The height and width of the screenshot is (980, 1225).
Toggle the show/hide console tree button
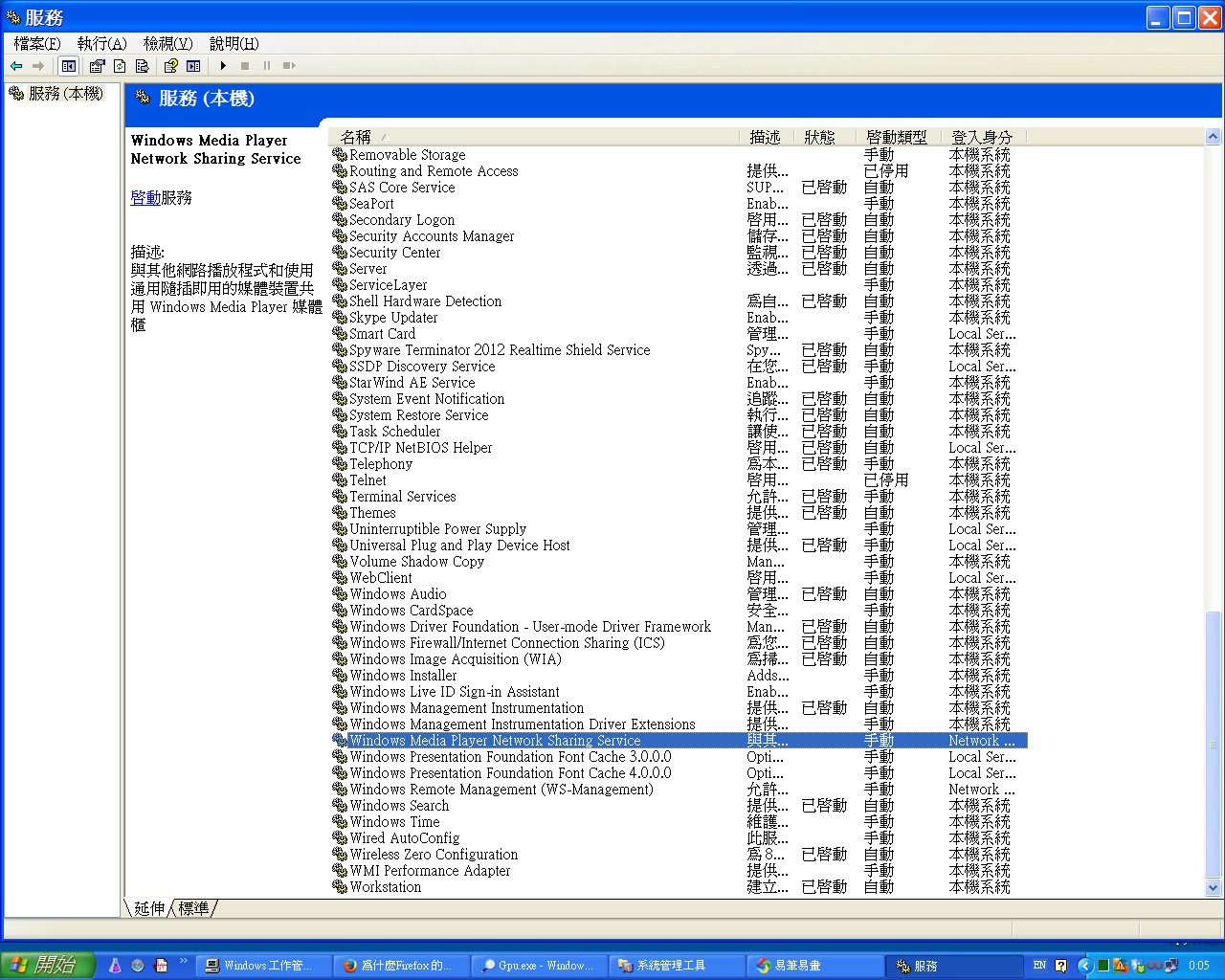68,66
